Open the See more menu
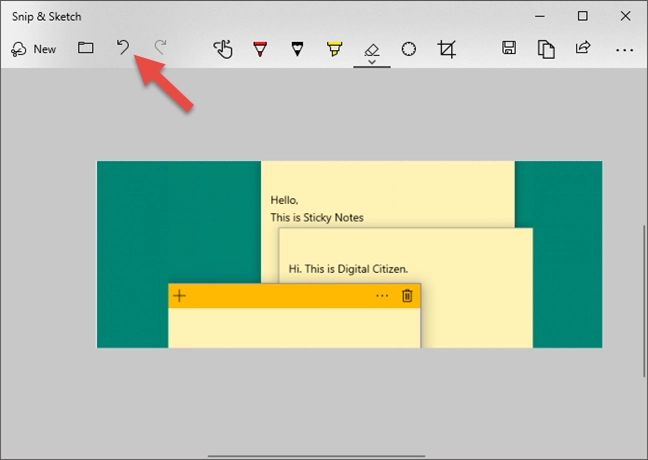This screenshot has width=648, height=460. click(x=624, y=50)
